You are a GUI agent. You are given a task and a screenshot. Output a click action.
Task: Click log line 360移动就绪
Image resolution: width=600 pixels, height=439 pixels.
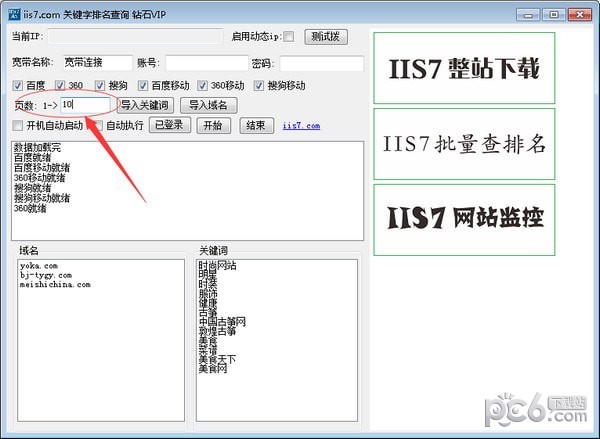click(40, 178)
